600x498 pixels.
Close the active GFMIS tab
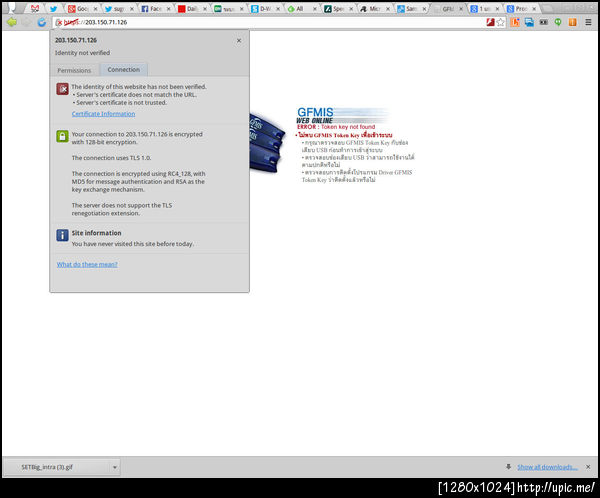[x=461, y=9]
